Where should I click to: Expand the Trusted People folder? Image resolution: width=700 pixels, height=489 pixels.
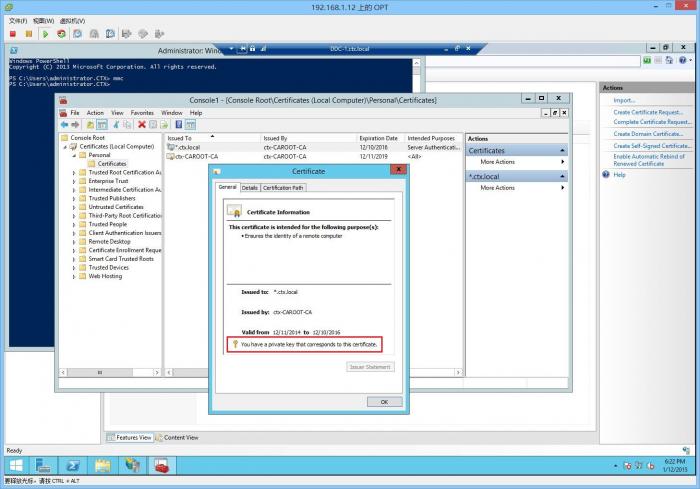coord(74,224)
